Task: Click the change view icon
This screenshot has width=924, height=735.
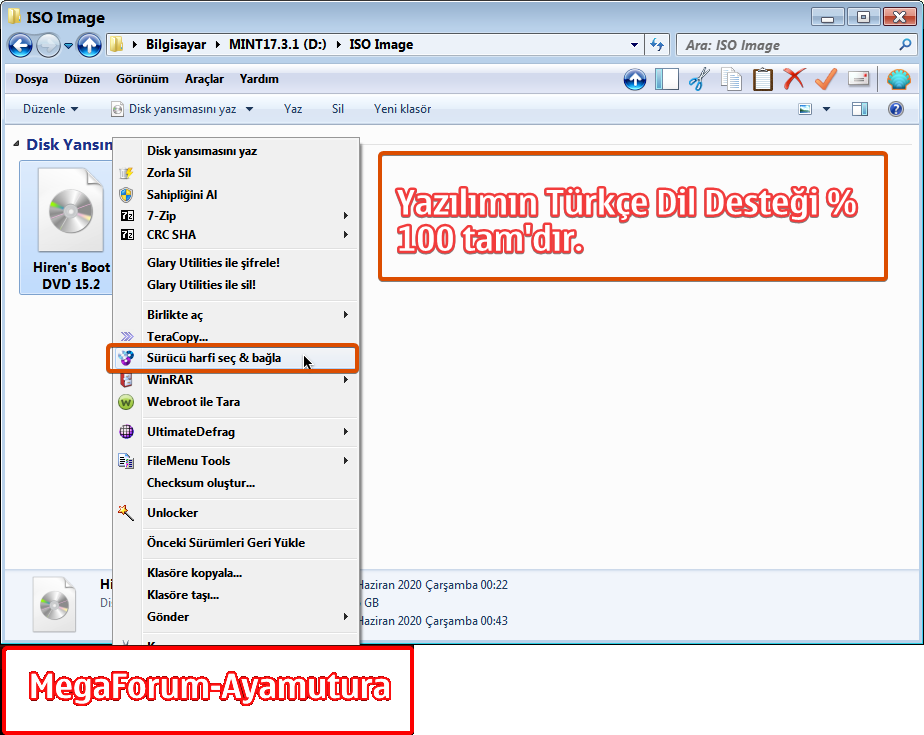Action: click(x=805, y=109)
